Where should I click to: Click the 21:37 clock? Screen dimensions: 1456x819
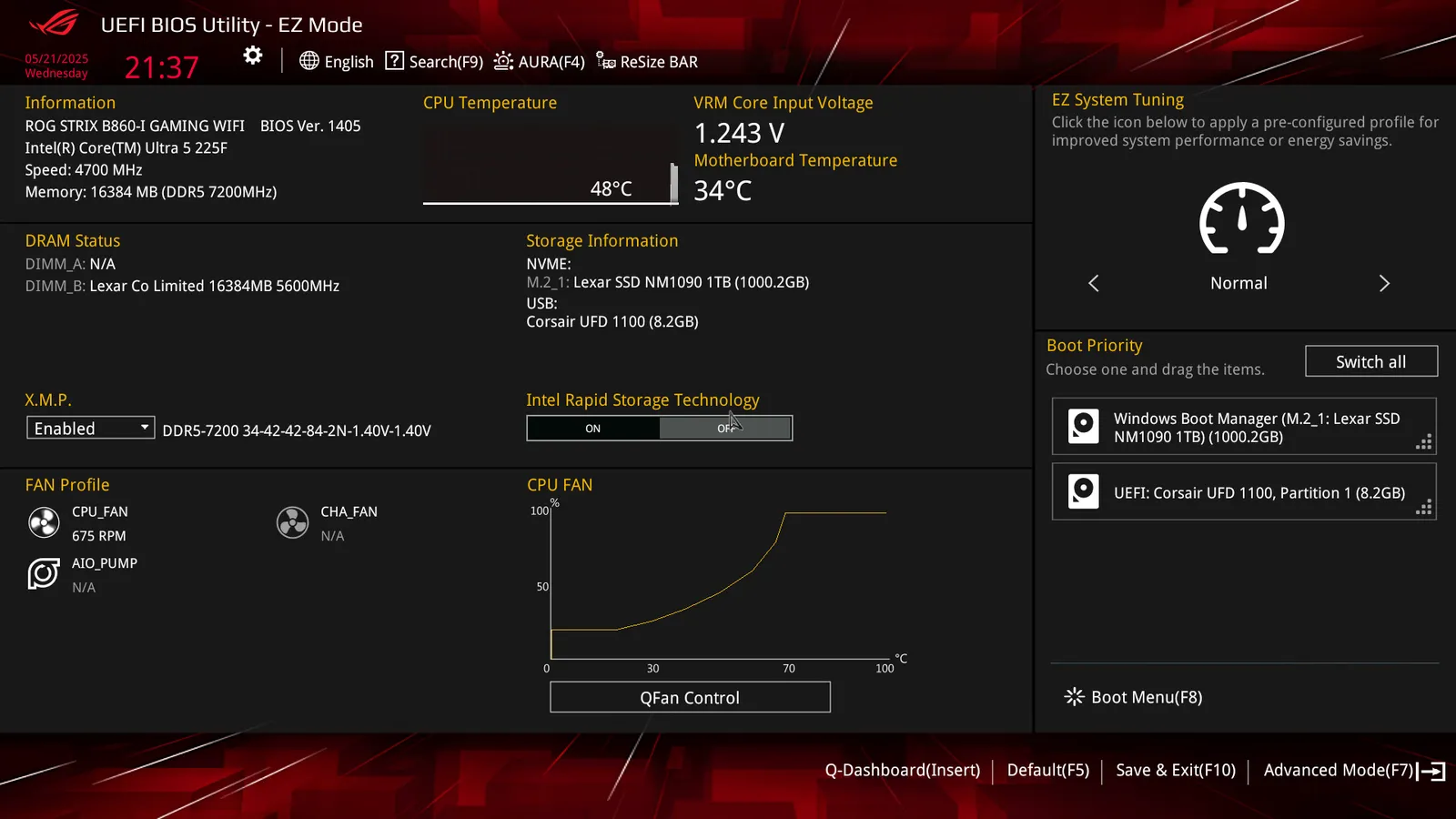tap(161, 66)
